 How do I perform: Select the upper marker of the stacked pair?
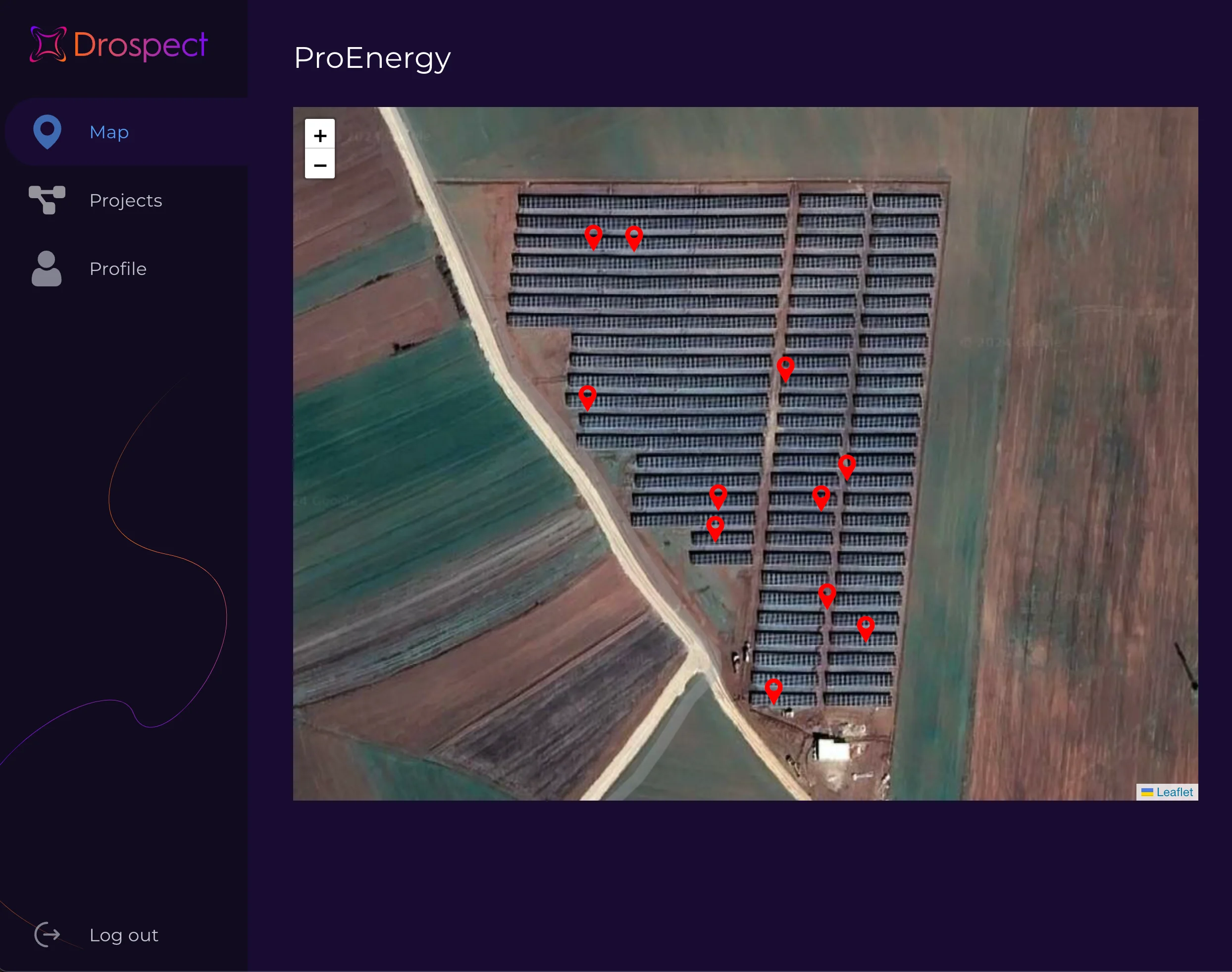tap(719, 497)
